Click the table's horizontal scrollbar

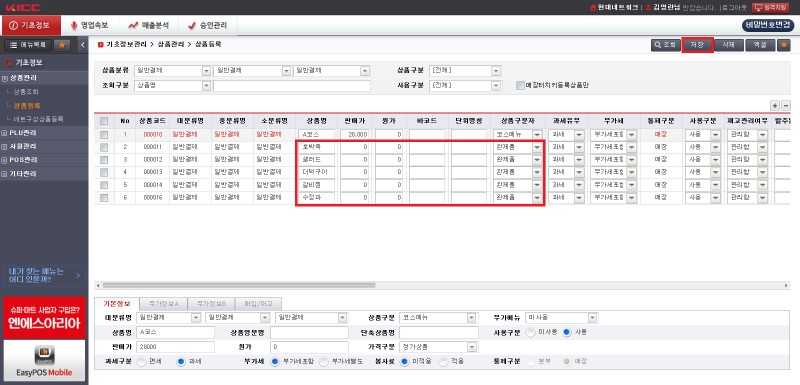coord(239,285)
